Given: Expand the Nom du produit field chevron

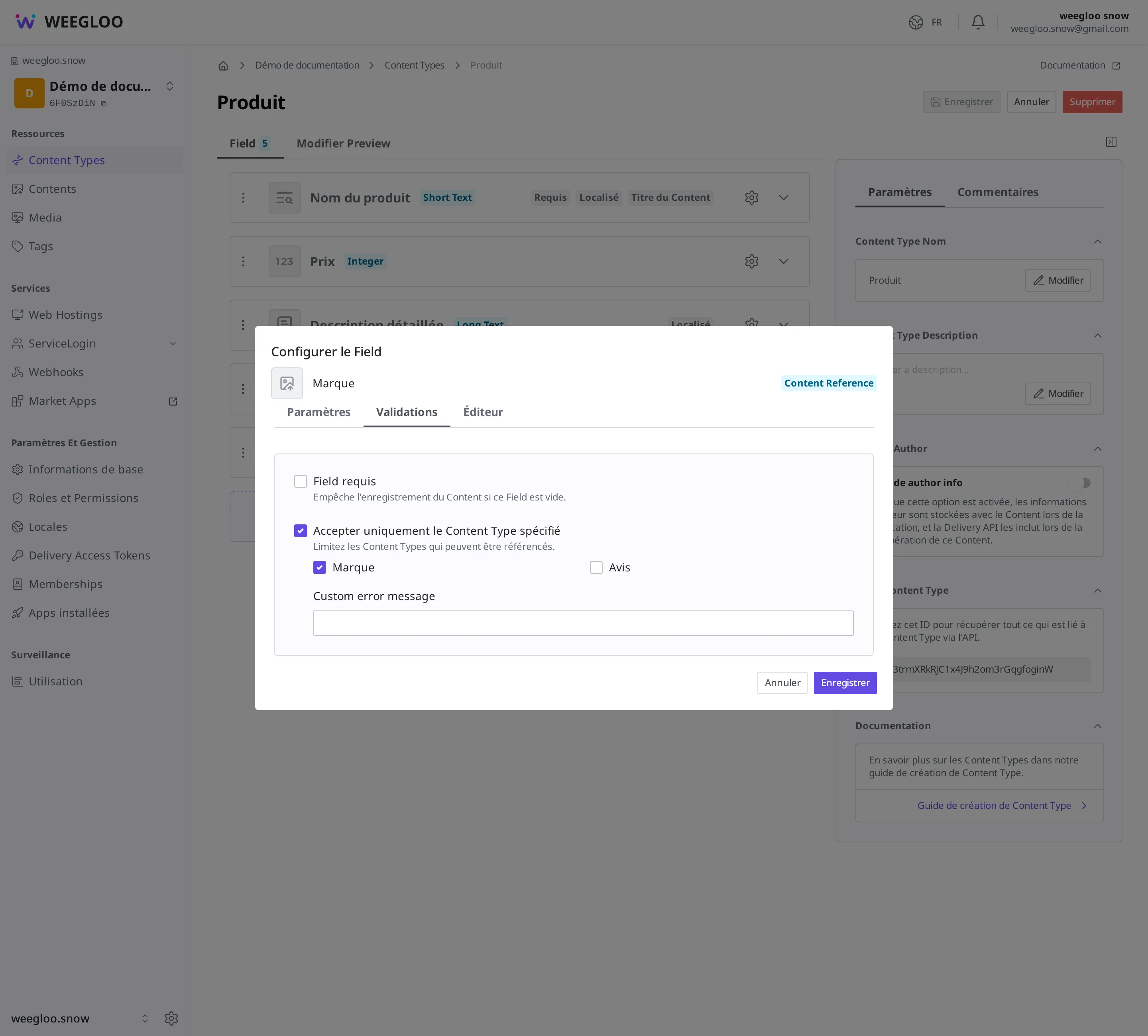Looking at the screenshot, I should click(784, 198).
